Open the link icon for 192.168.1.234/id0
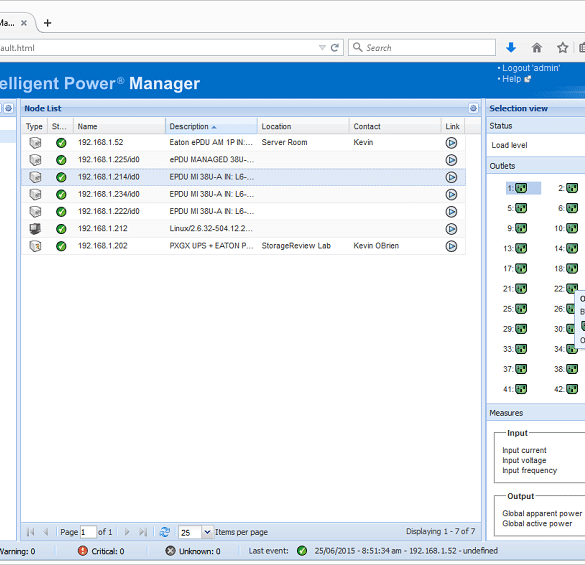This screenshot has width=585, height=565. point(451,194)
